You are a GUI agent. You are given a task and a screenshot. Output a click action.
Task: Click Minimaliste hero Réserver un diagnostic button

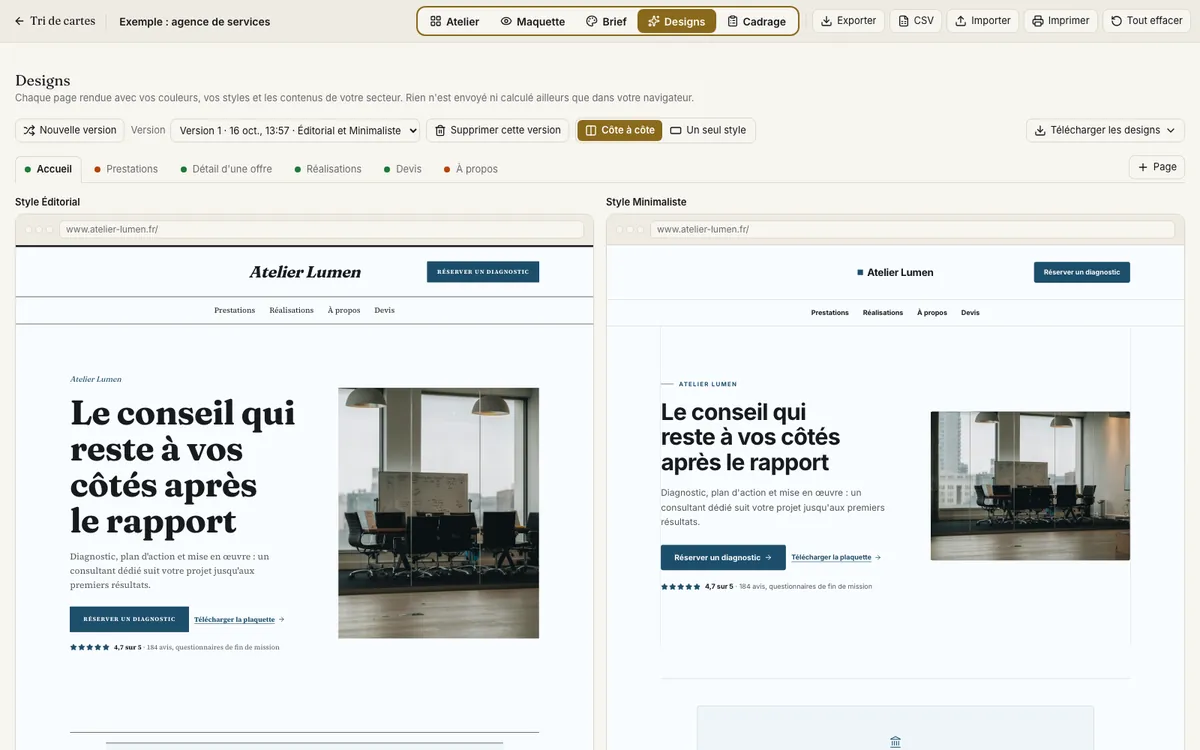tap(723, 557)
